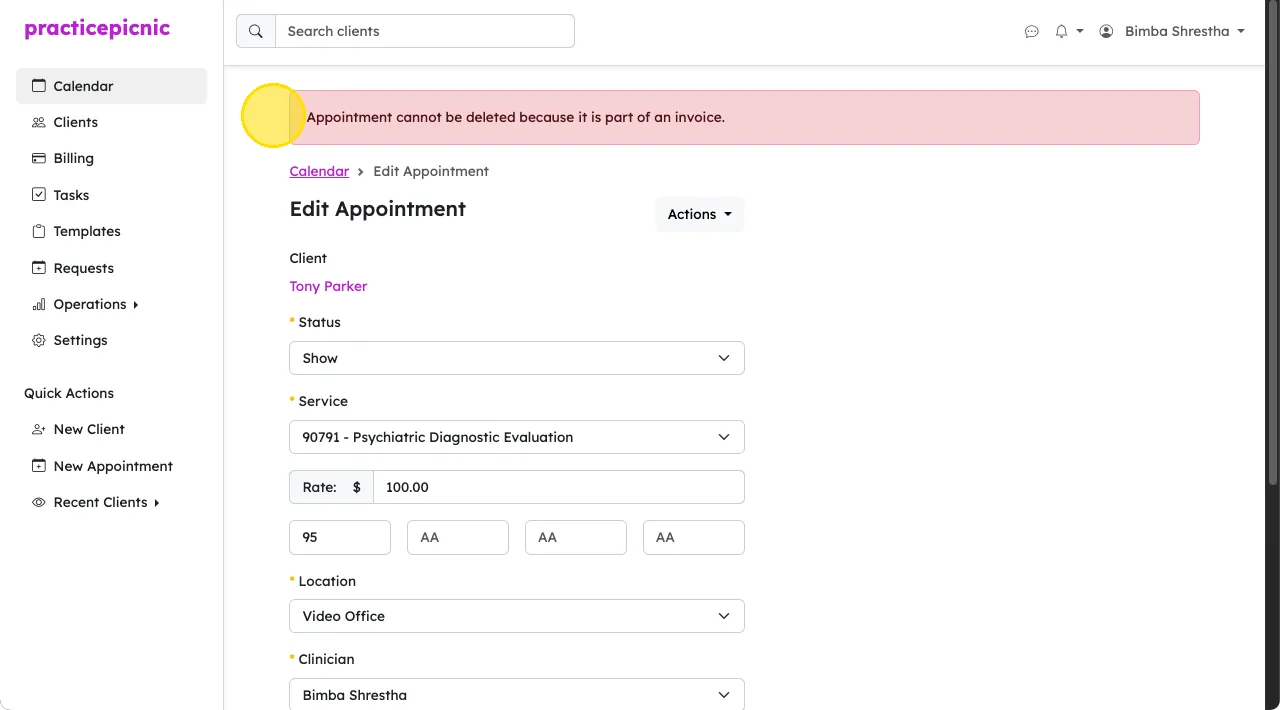This screenshot has width=1280, height=710.
Task: Expand the Recent Clients list
Action: click(x=111, y=502)
